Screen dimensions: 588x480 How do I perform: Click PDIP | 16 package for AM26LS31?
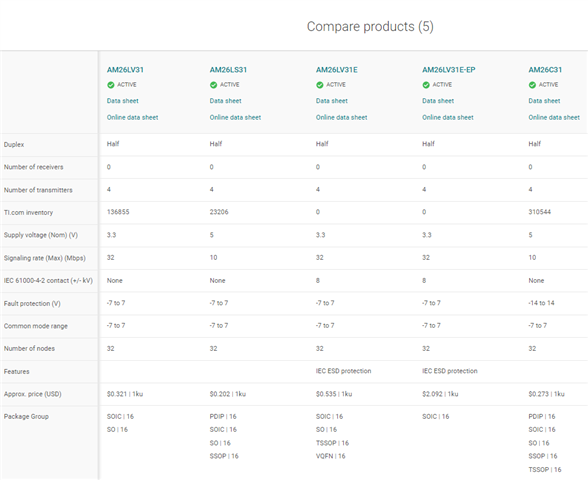point(223,417)
